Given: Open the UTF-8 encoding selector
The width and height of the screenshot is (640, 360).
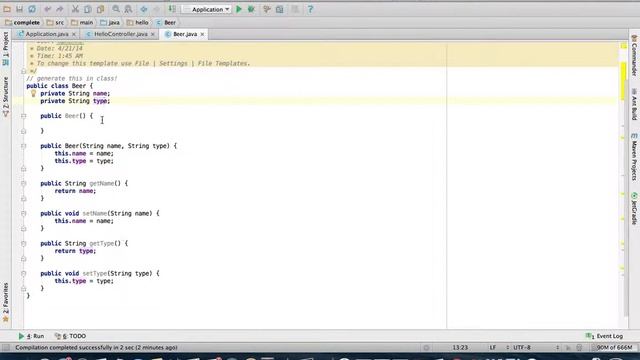Looking at the screenshot, I should [x=536, y=347].
